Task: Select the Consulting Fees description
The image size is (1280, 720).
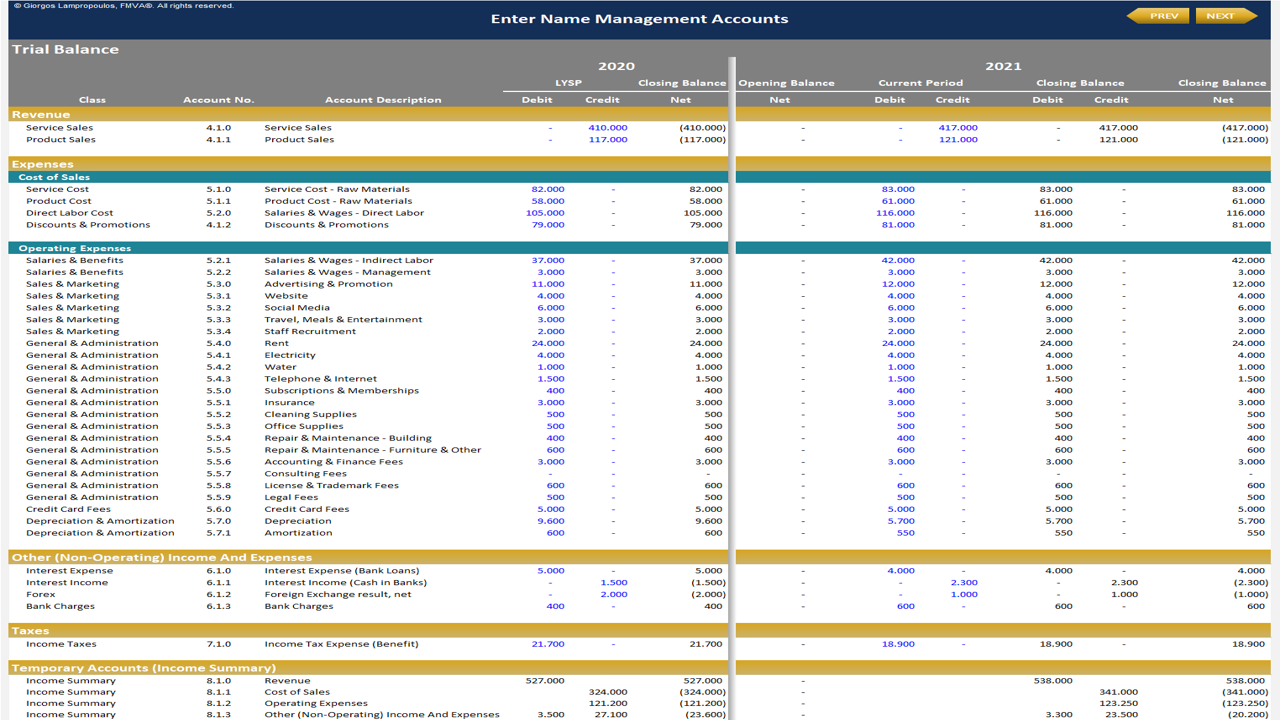Action: 305,474
